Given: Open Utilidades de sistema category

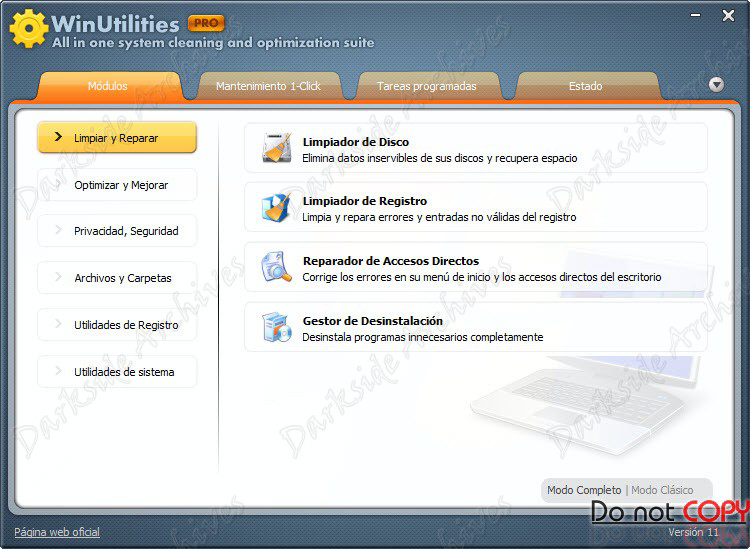Looking at the screenshot, I should [x=117, y=372].
